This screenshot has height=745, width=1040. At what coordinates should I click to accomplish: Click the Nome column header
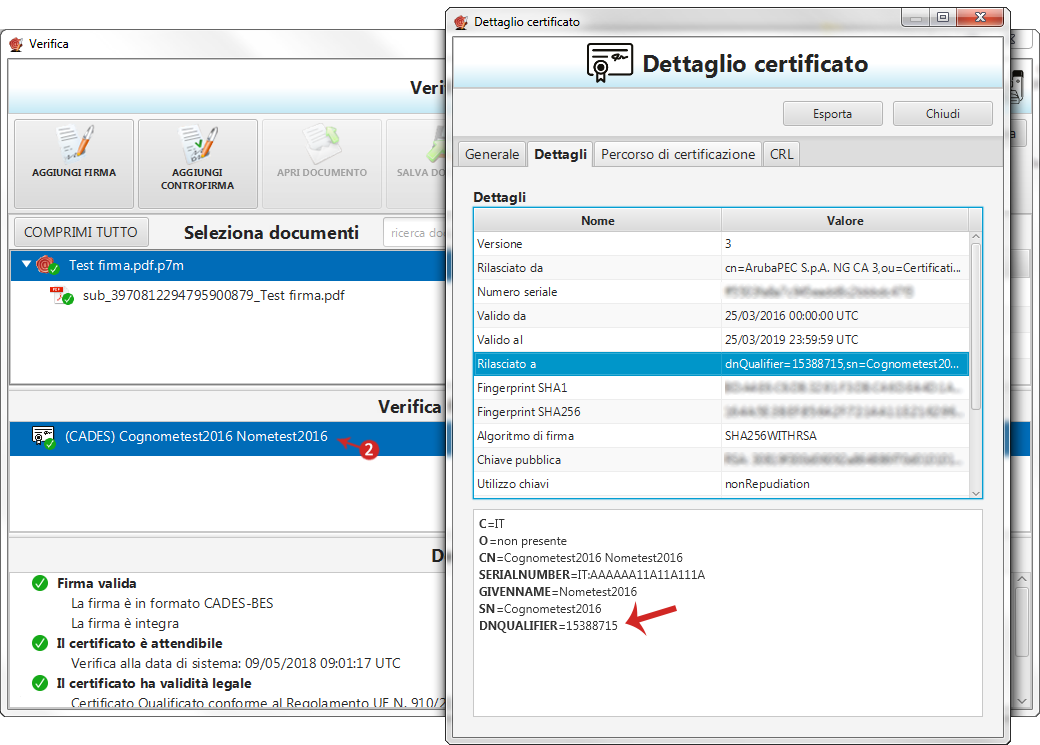(598, 220)
